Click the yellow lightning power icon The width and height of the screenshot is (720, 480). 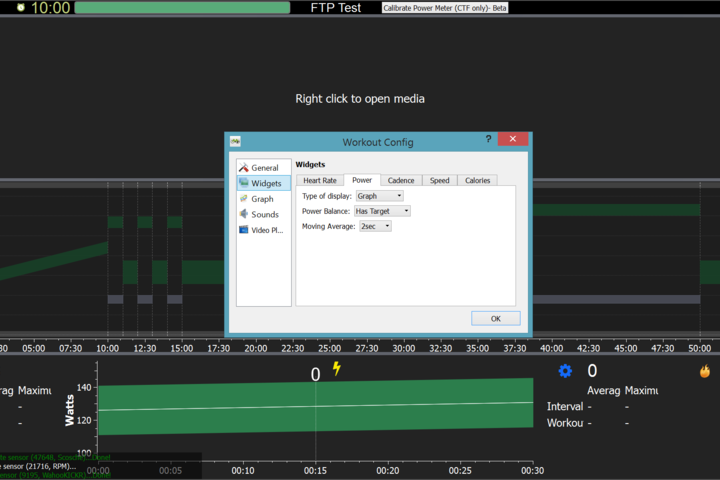pyautogui.click(x=337, y=369)
